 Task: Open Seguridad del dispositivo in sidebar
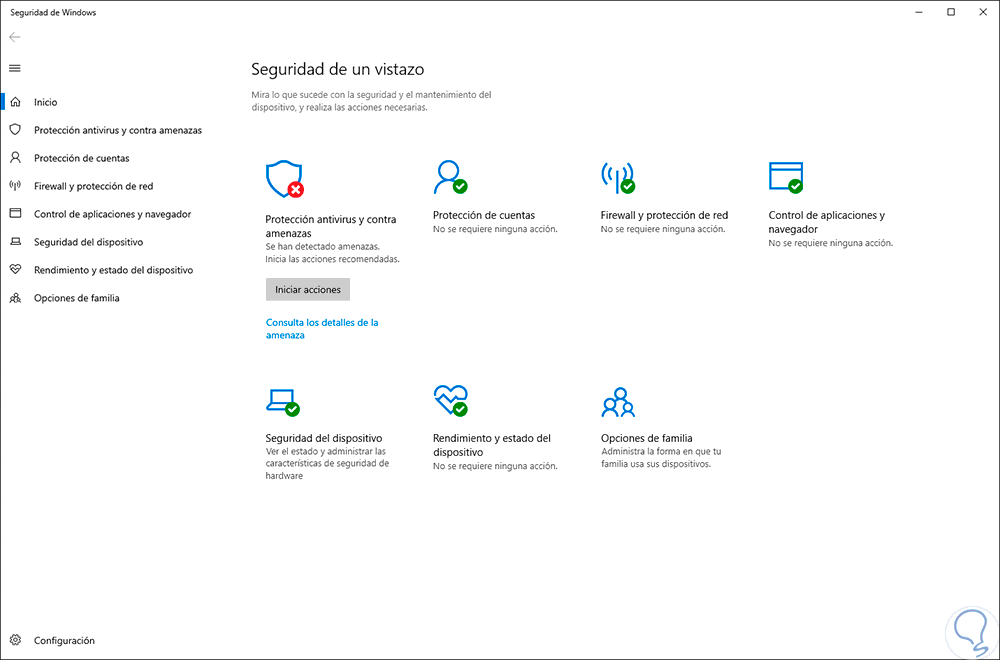(89, 242)
